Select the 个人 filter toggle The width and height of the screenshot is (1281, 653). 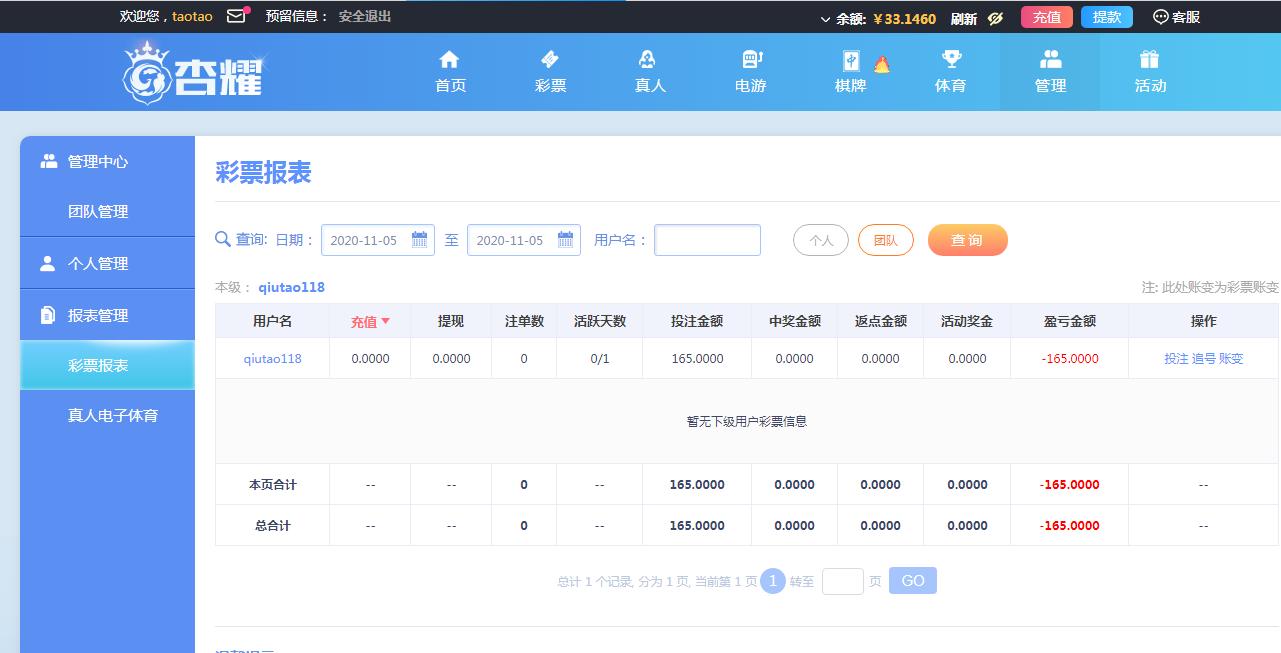click(821, 240)
